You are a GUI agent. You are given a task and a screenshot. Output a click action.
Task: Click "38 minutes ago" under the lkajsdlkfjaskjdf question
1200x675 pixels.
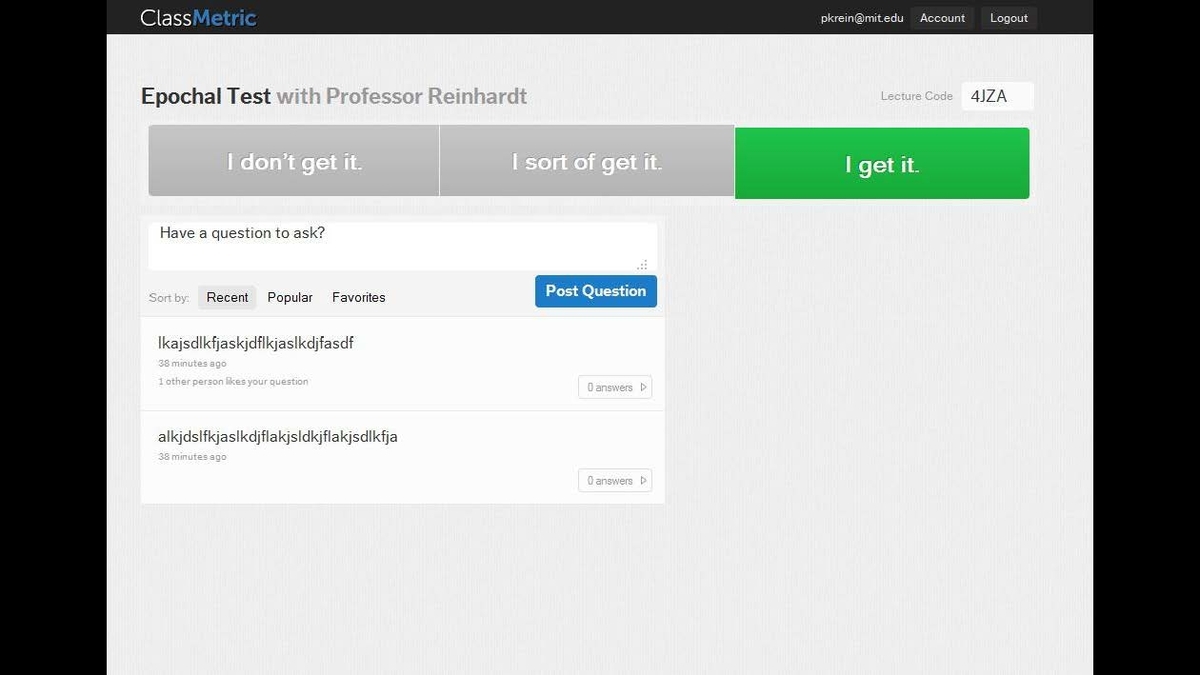(x=192, y=364)
